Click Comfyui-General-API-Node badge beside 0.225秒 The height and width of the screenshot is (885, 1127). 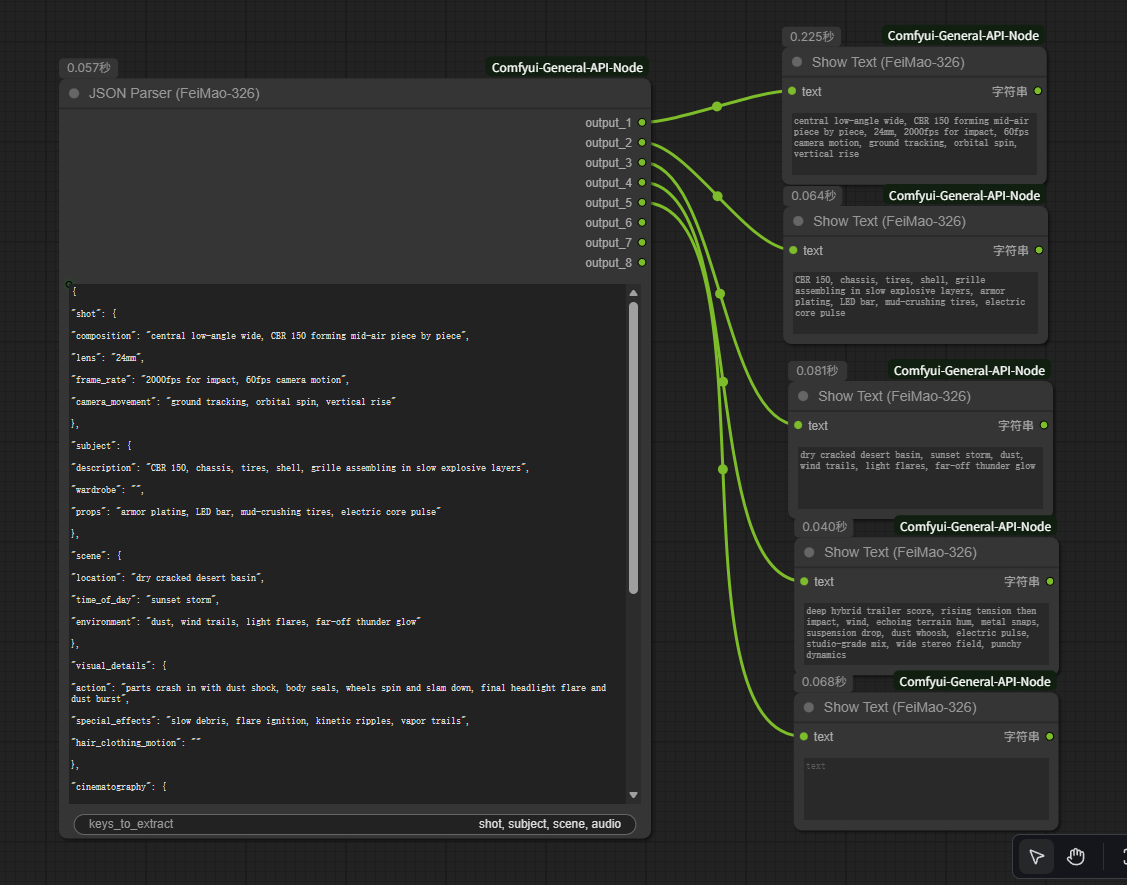point(963,36)
